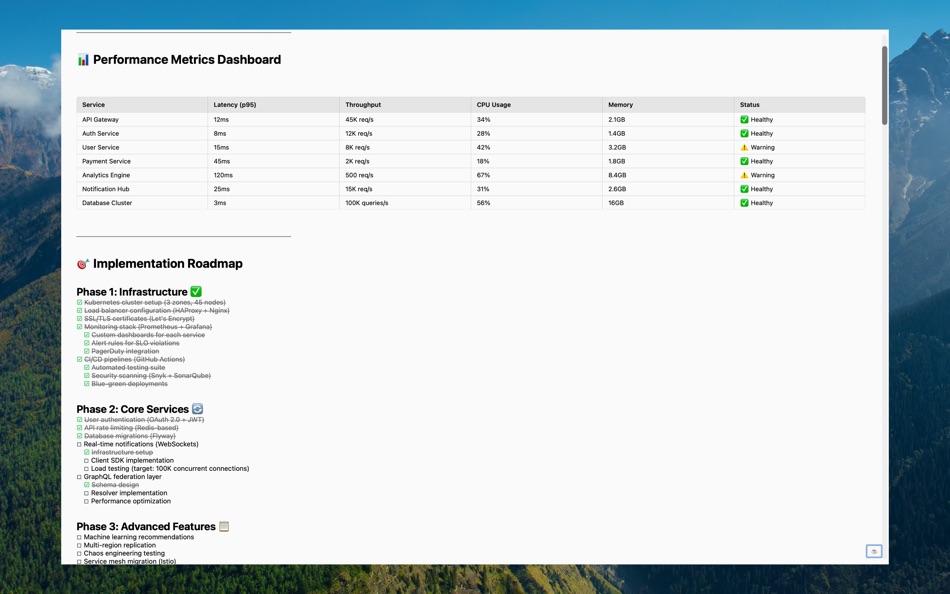Click the healthy status icon for Database Cluster
Image resolution: width=950 pixels, height=594 pixels.
[743, 202]
